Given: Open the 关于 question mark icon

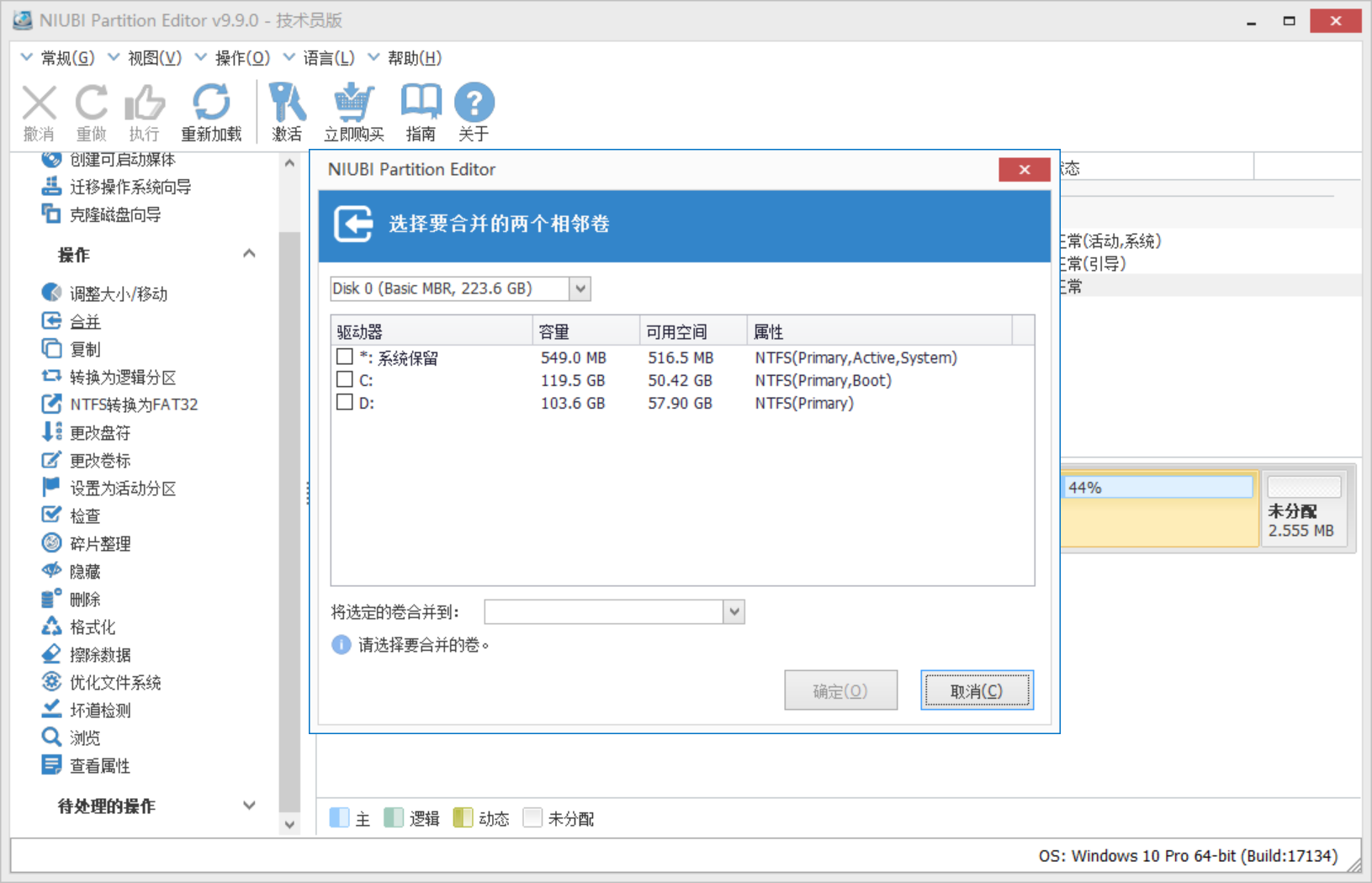Looking at the screenshot, I should [474, 103].
